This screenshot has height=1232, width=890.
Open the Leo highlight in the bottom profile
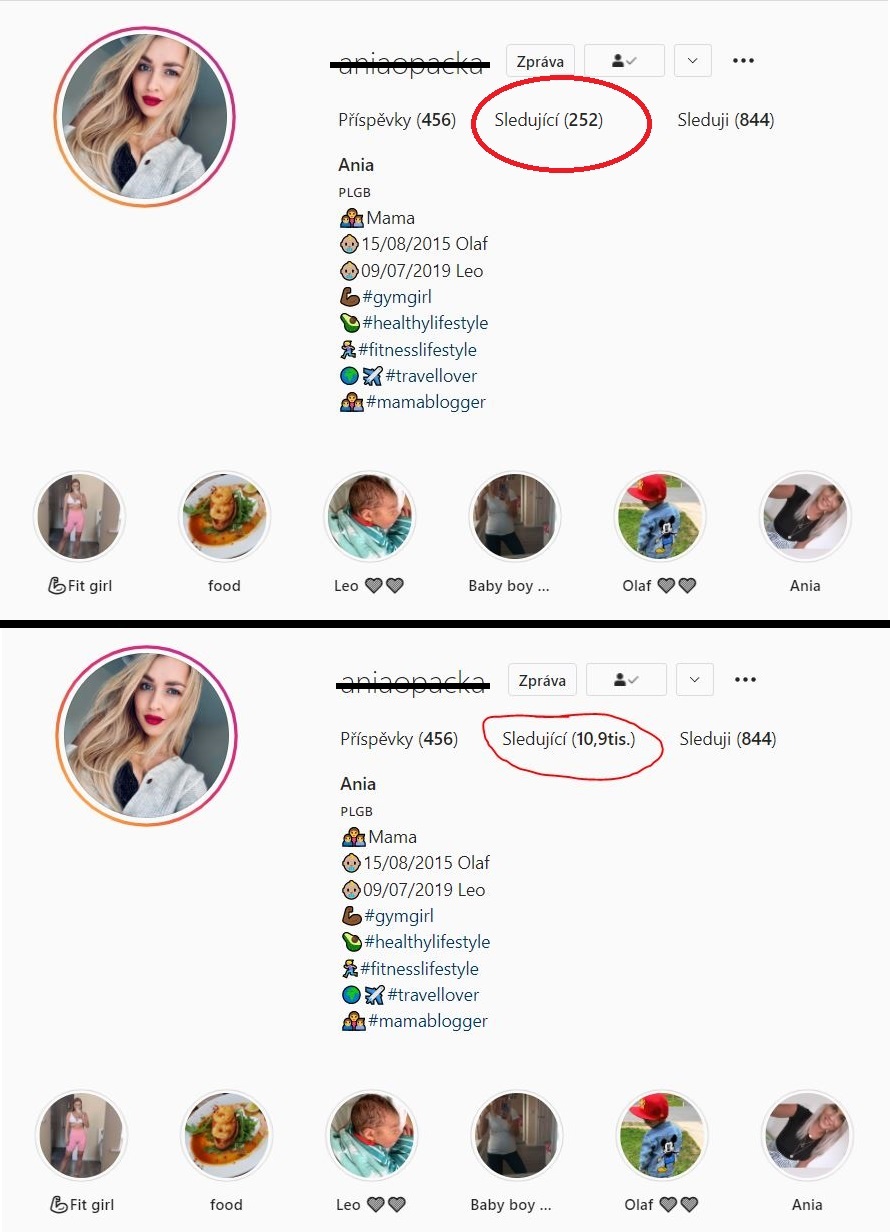(x=371, y=1136)
